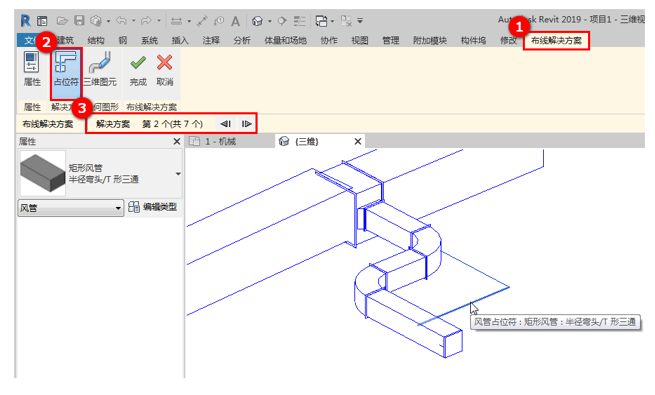Click the '第 2 个(共 7 个)' solution counter text
This screenshot has height=395, width=655.
(x=173, y=124)
